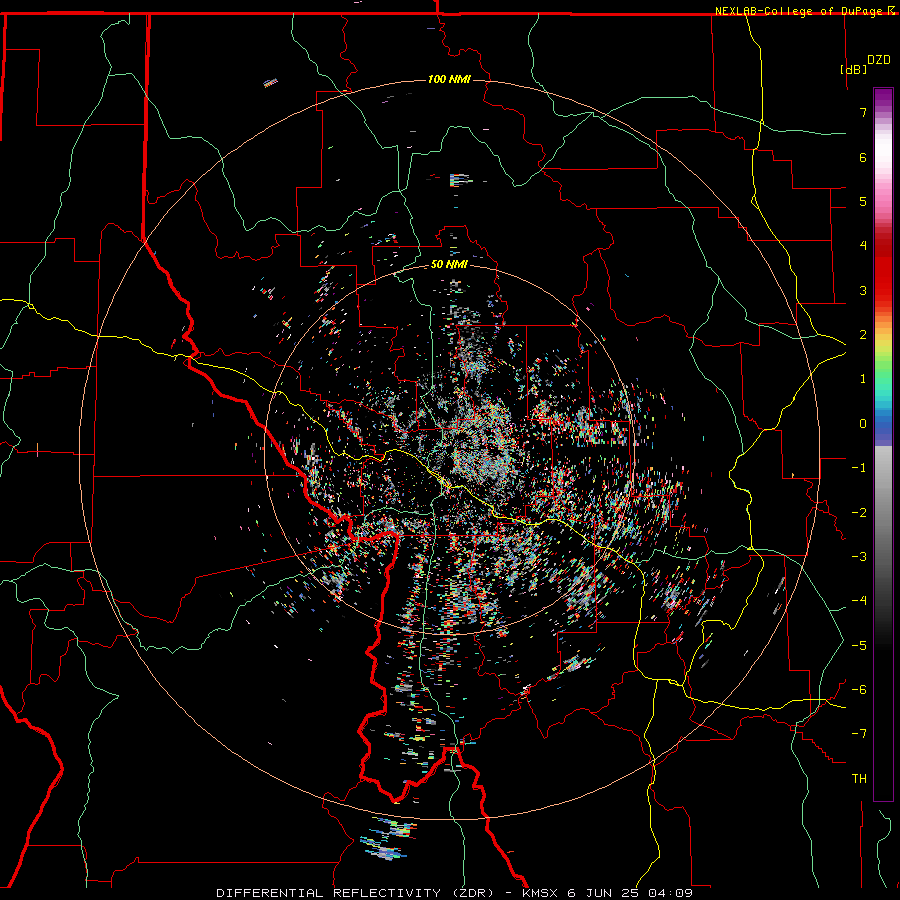Click the 0 value on color scale
This screenshot has width=900, height=900.
coord(863,424)
